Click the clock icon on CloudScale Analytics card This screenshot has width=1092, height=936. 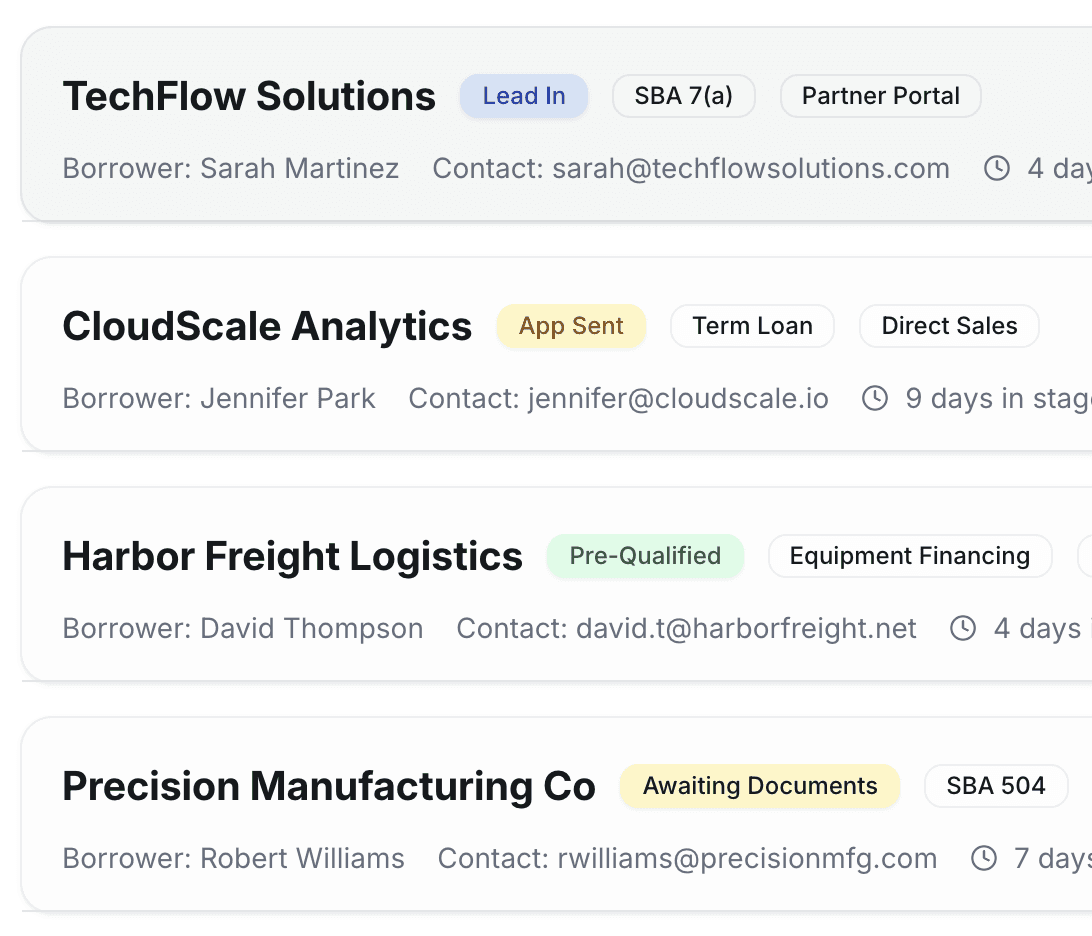tap(875, 398)
